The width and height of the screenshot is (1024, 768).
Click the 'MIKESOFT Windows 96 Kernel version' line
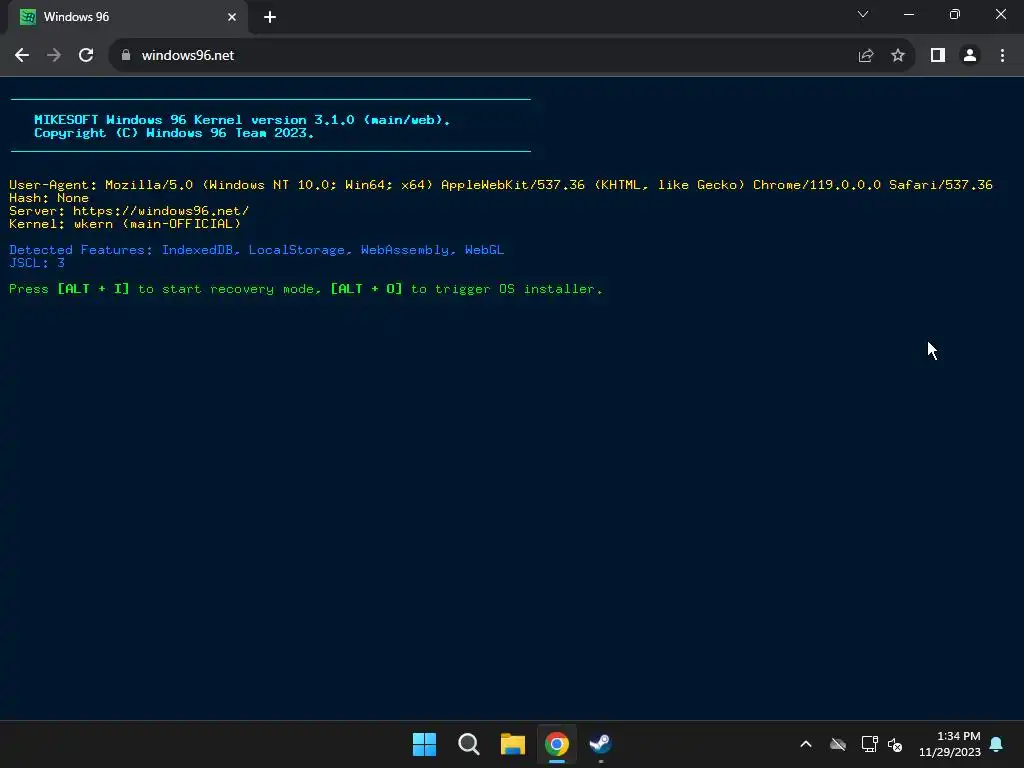242,120
